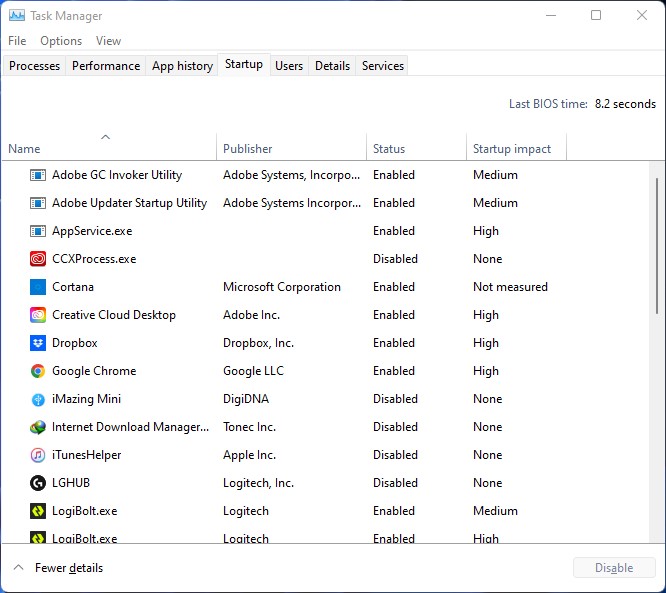Switch to the Services tab
Image resolution: width=666 pixels, height=593 pixels.
[x=383, y=66]
